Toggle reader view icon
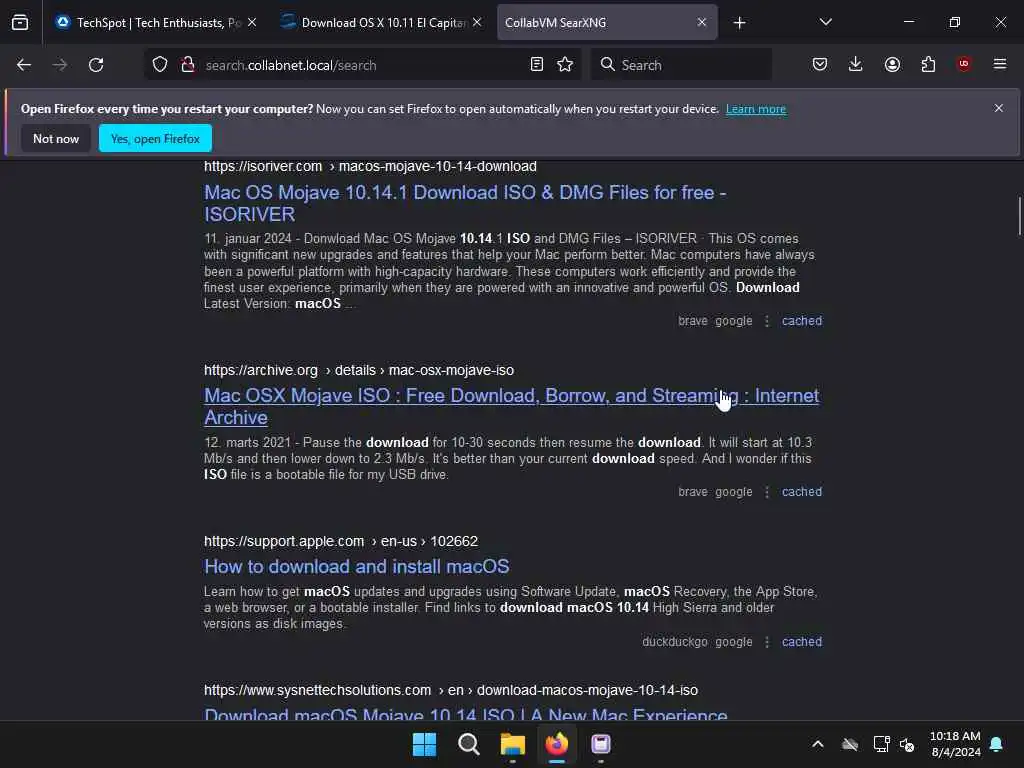Screen dimensions: 1024x768 pyautogui.click(x=537, y=65)
